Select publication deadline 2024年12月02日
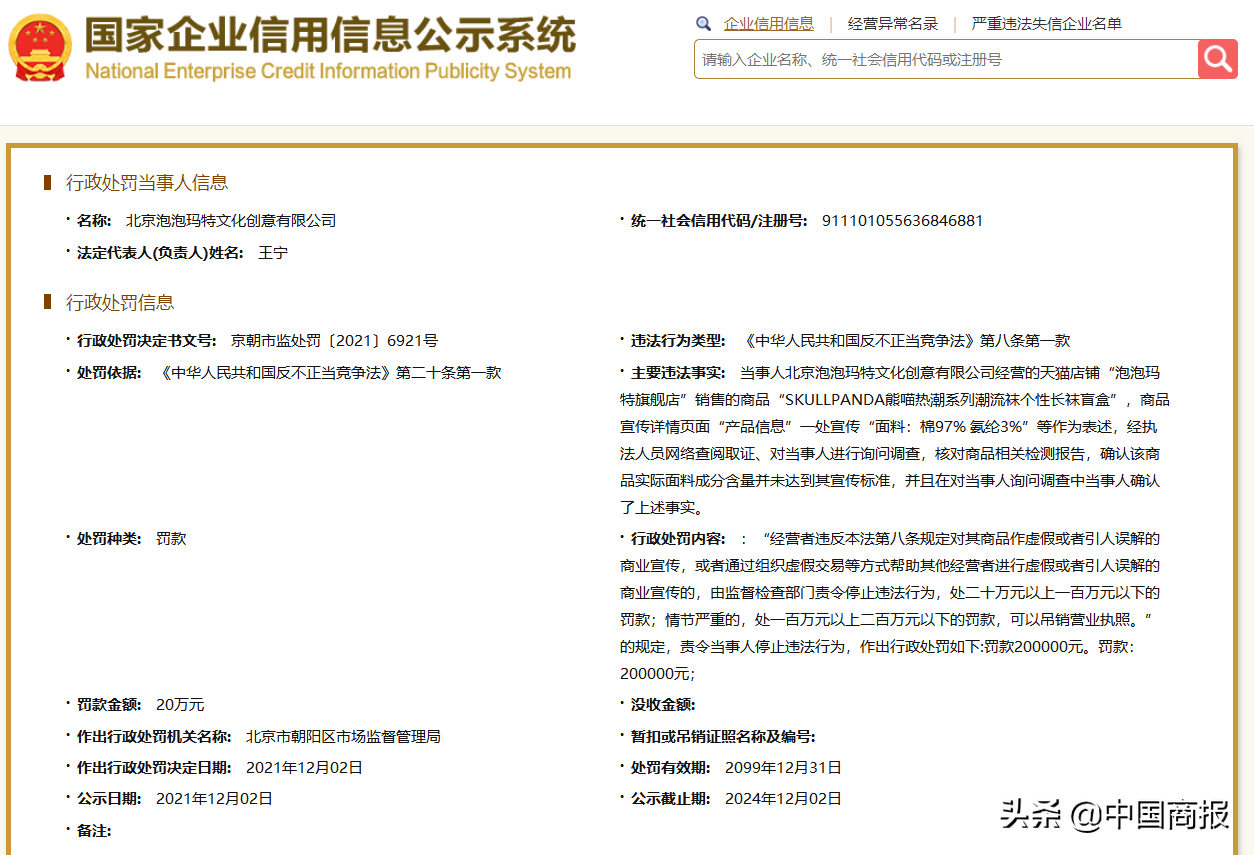 [783, 799]
